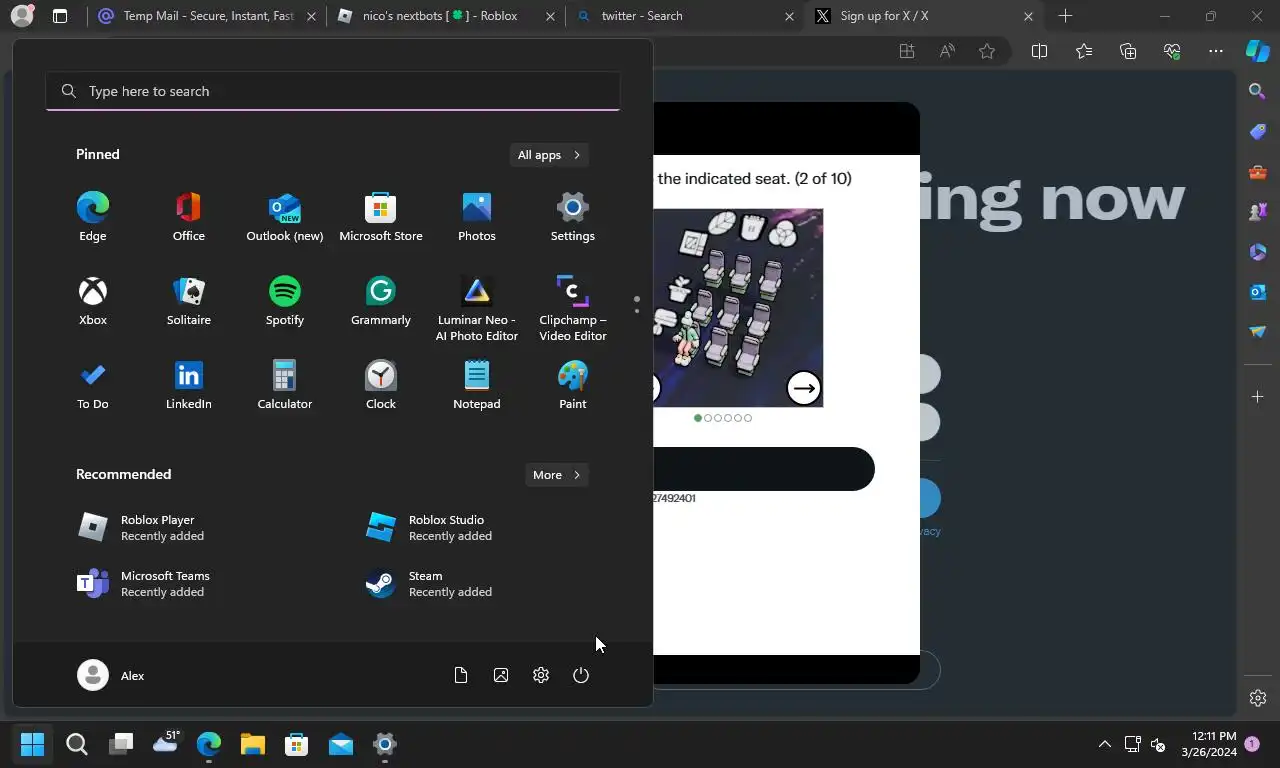The image size is (1280, 768).
Task: Open File Explorer from taskbar
Action: point(253,744)
